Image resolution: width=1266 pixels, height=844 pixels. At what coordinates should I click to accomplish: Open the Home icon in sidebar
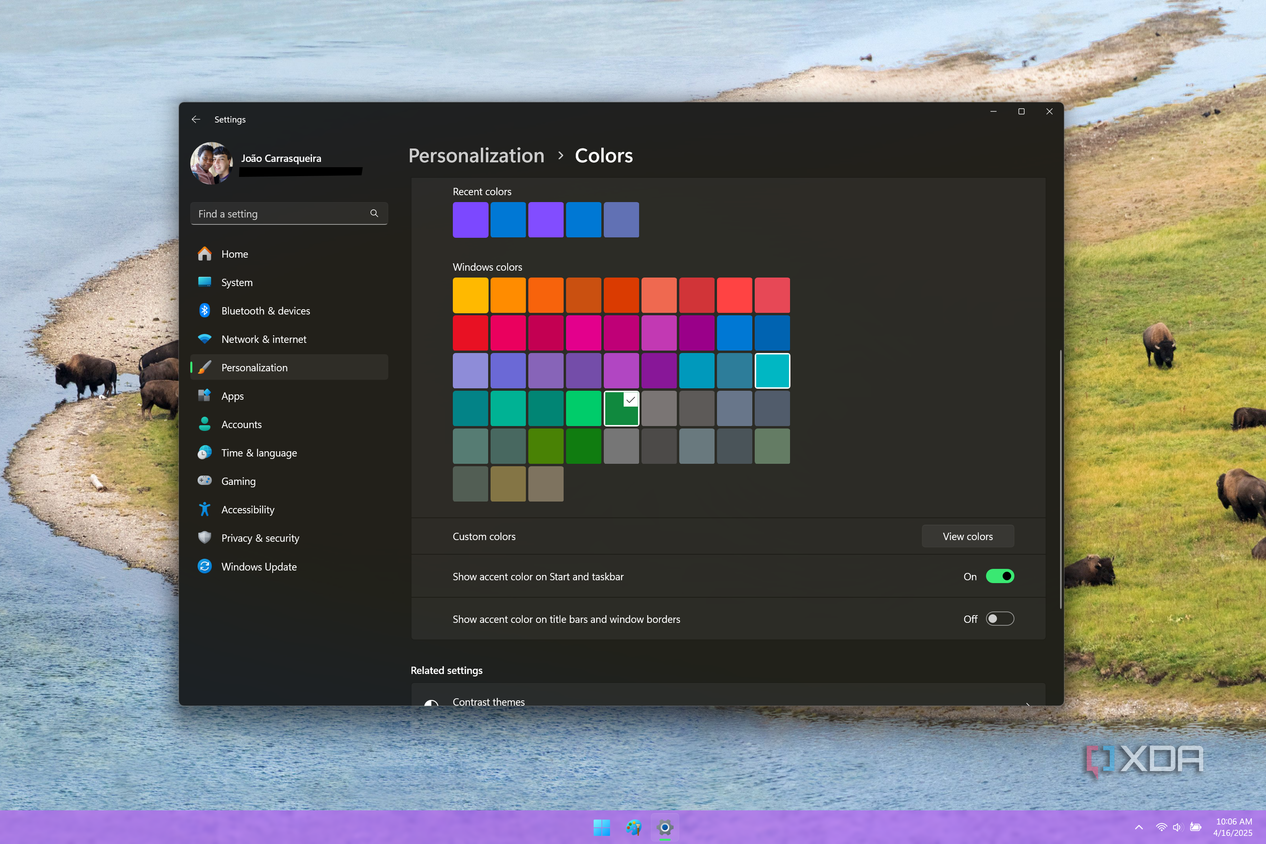[205, 254]
